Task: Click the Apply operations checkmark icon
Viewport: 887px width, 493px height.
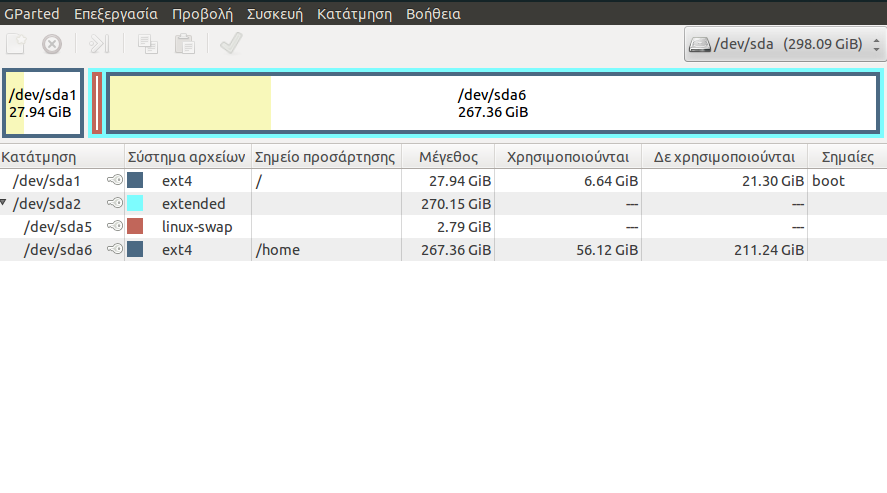Action: pyautogui.click(x=231, y=44)
